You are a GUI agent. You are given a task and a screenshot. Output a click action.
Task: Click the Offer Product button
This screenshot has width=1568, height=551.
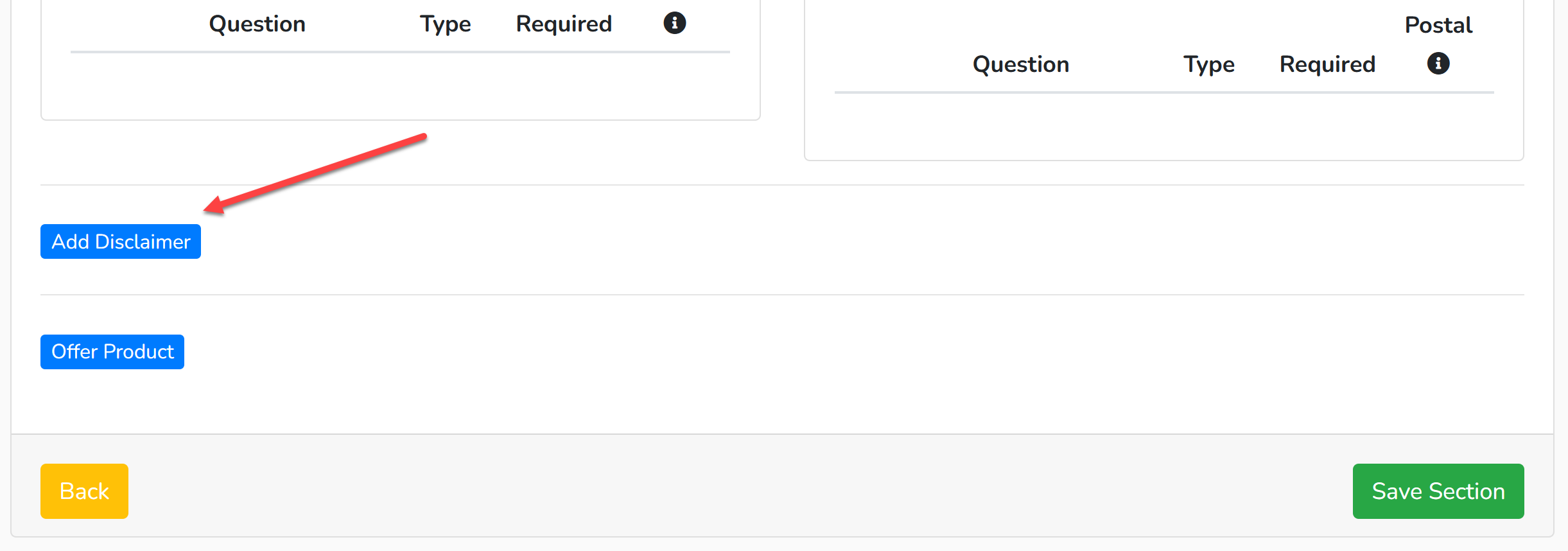(112, 352)
